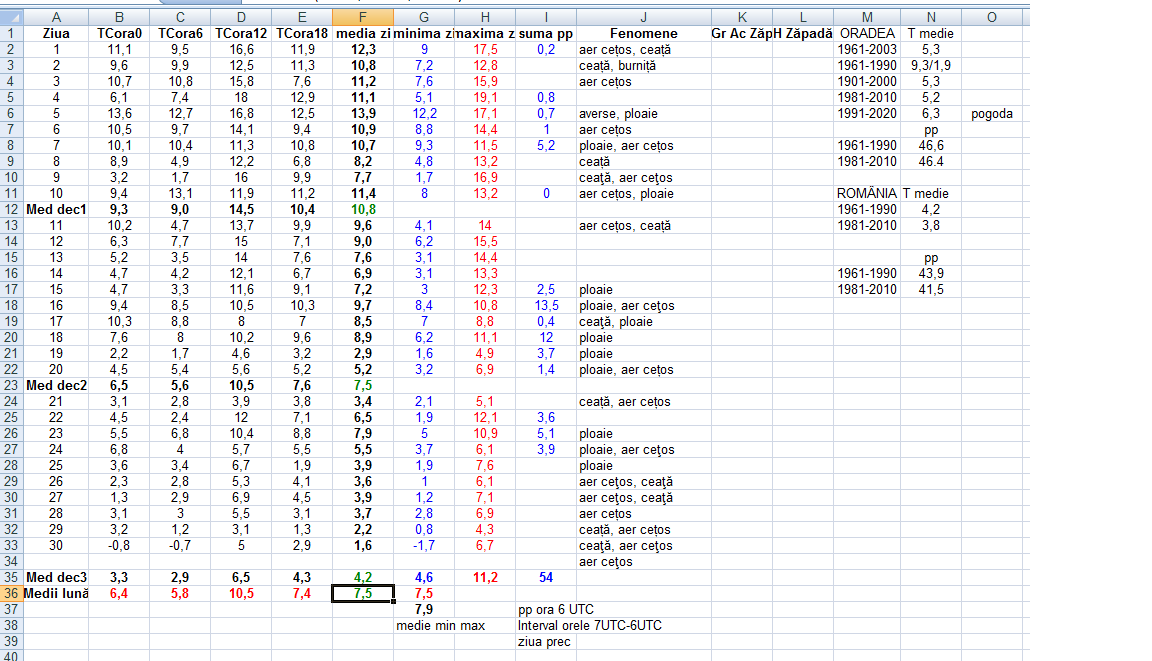Click the 'Med dec1' cell
This screenshot has height=661, width=1152.
(56, 209)
